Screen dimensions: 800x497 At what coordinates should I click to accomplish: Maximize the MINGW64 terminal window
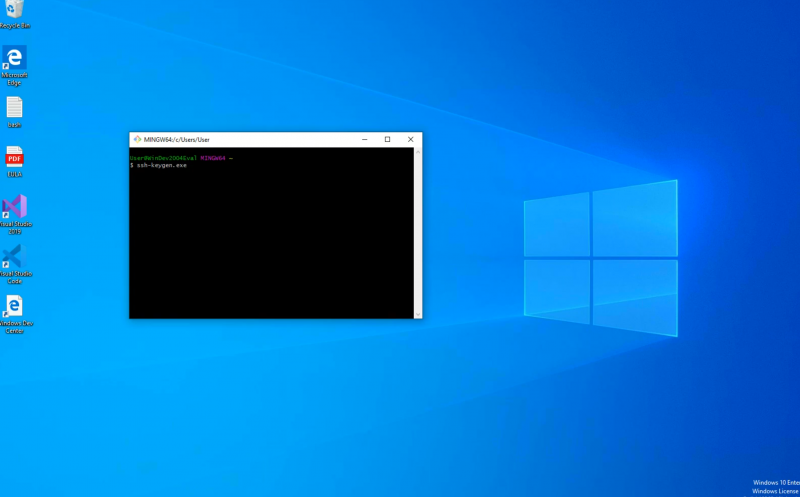(x=387, y=139)
